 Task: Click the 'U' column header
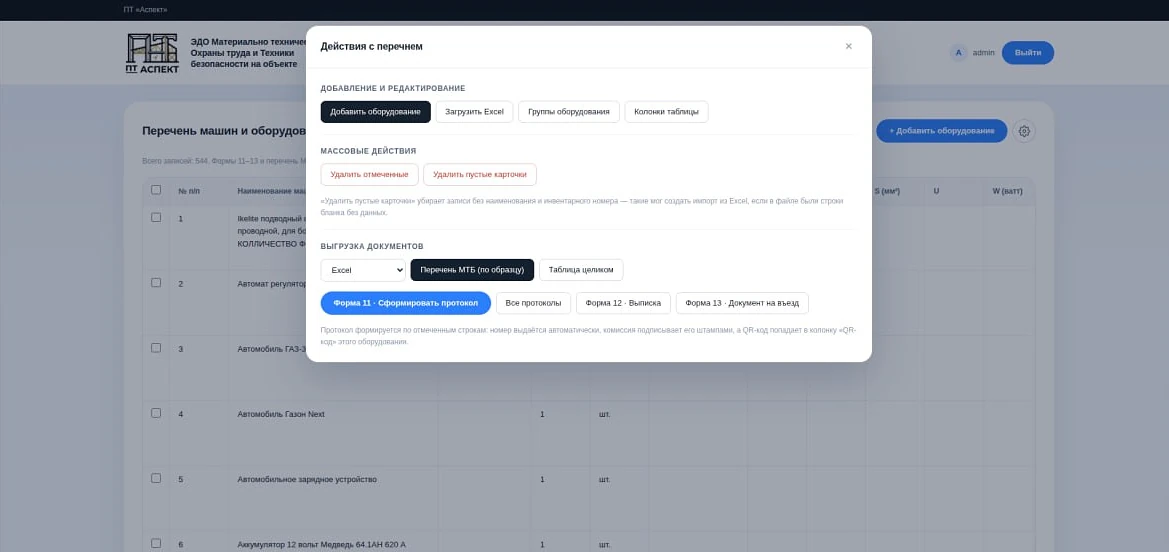[936, 192]
